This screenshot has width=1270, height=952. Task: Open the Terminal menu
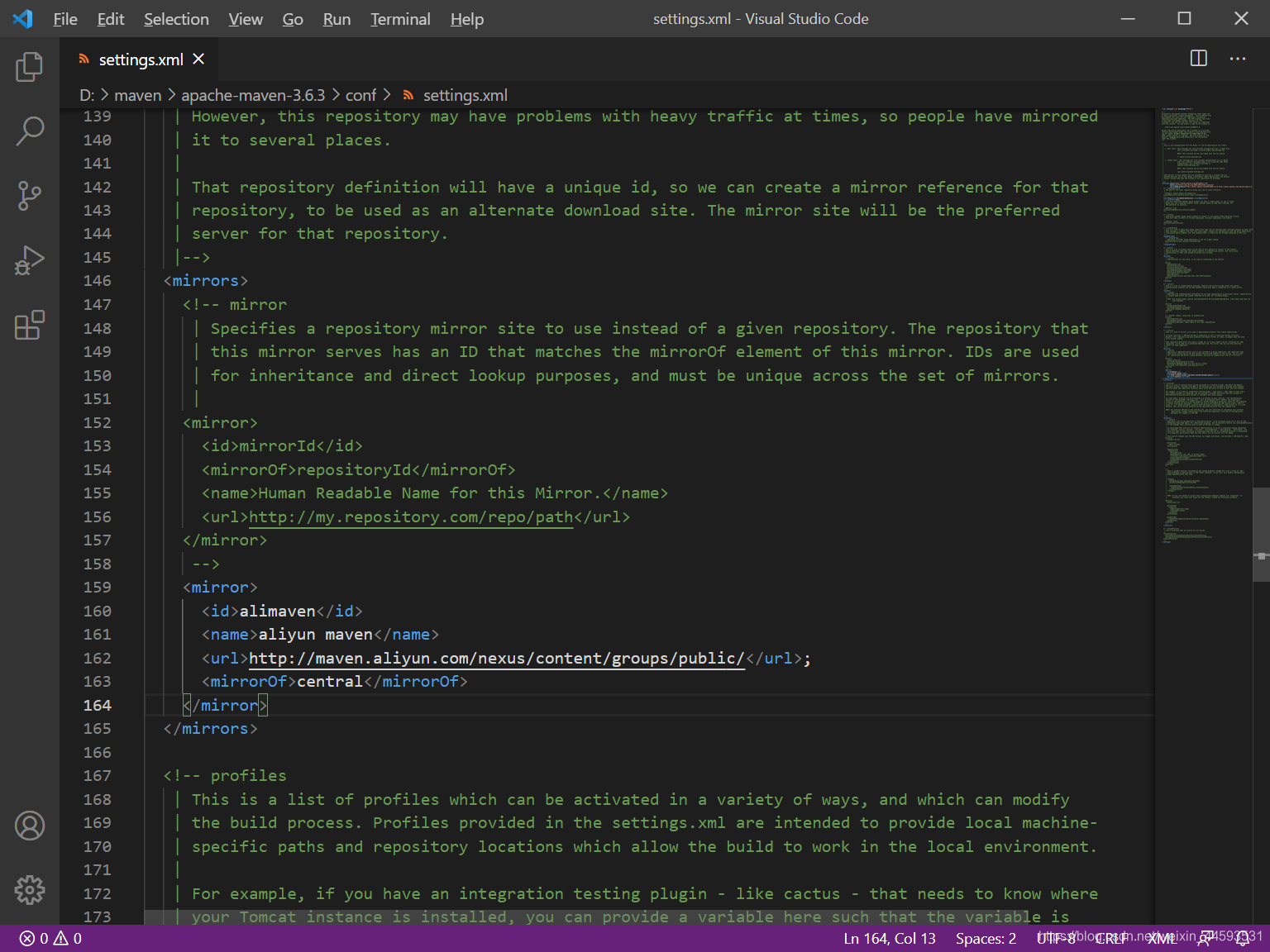click(x=400, y=19)
